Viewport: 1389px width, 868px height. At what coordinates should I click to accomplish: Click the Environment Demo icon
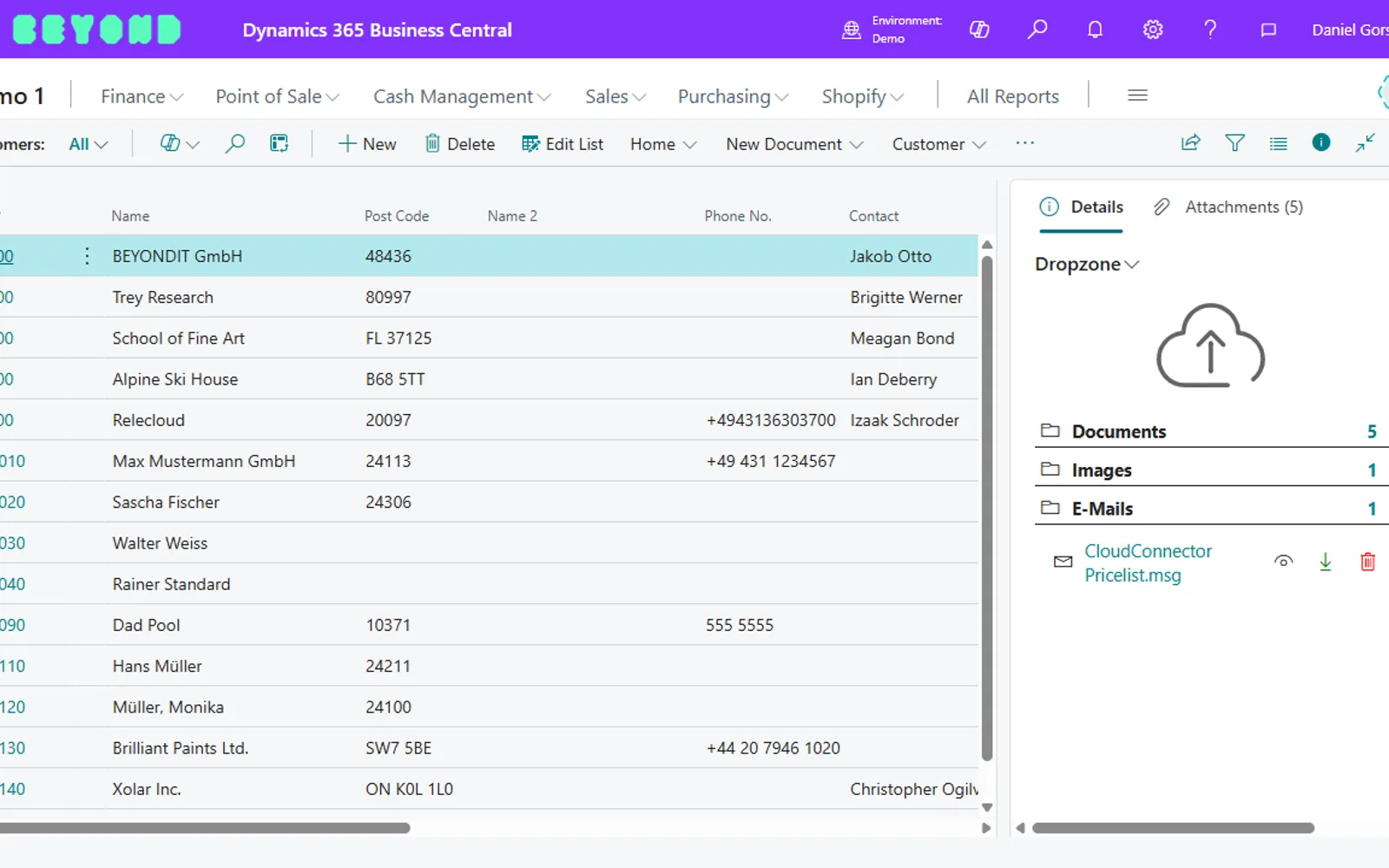point(852,30)
